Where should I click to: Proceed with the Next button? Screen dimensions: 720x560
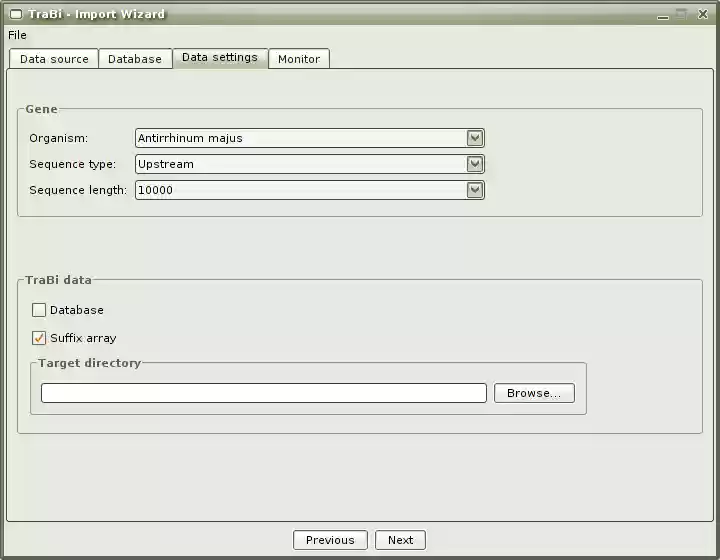point(400,540)
